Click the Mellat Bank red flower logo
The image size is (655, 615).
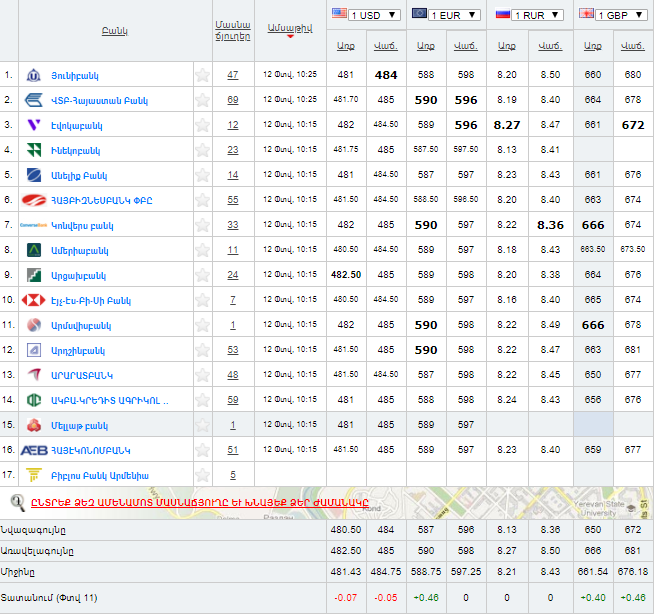point(34,425)
